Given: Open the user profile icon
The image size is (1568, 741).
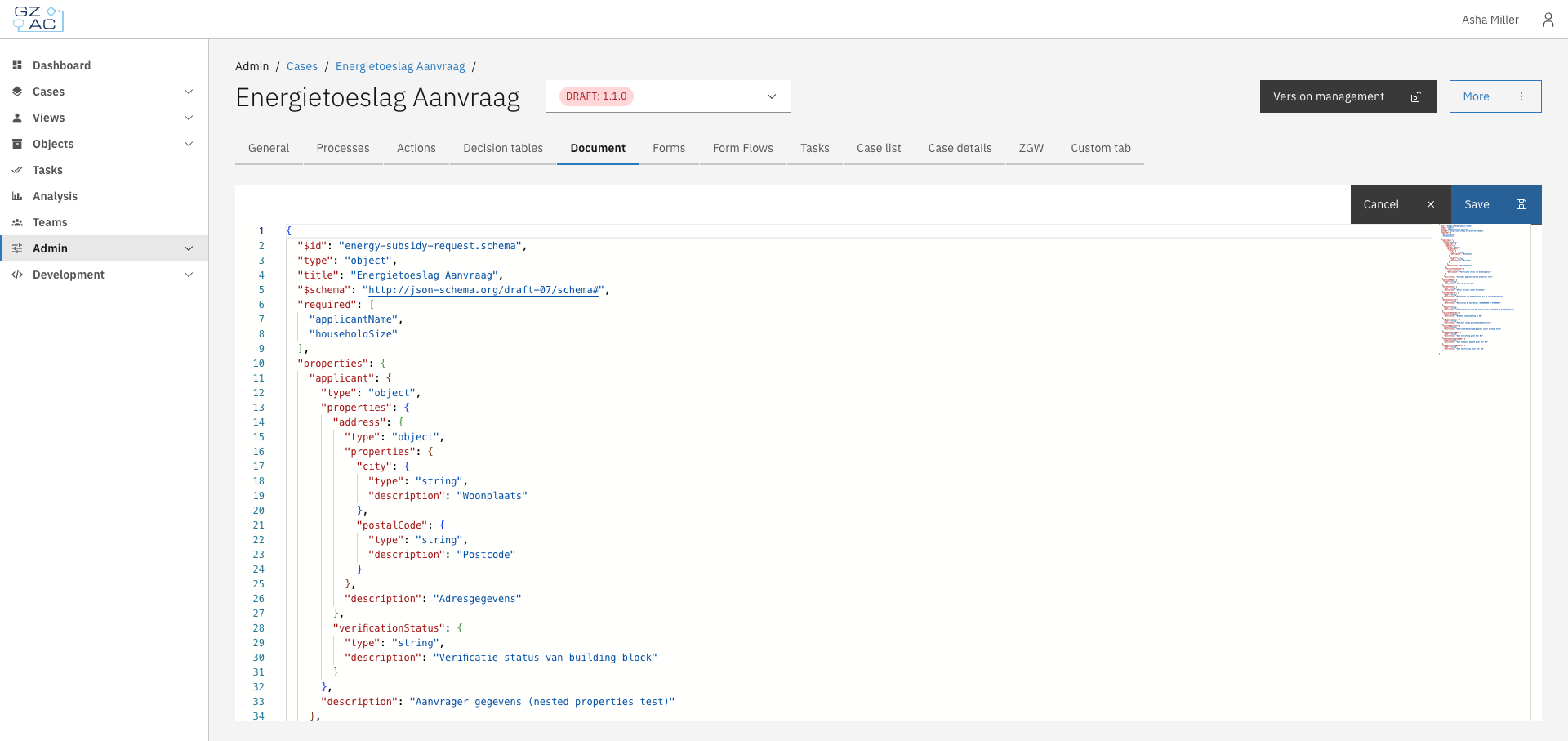Looking at the screenshot, I should tap(1548, 20).
